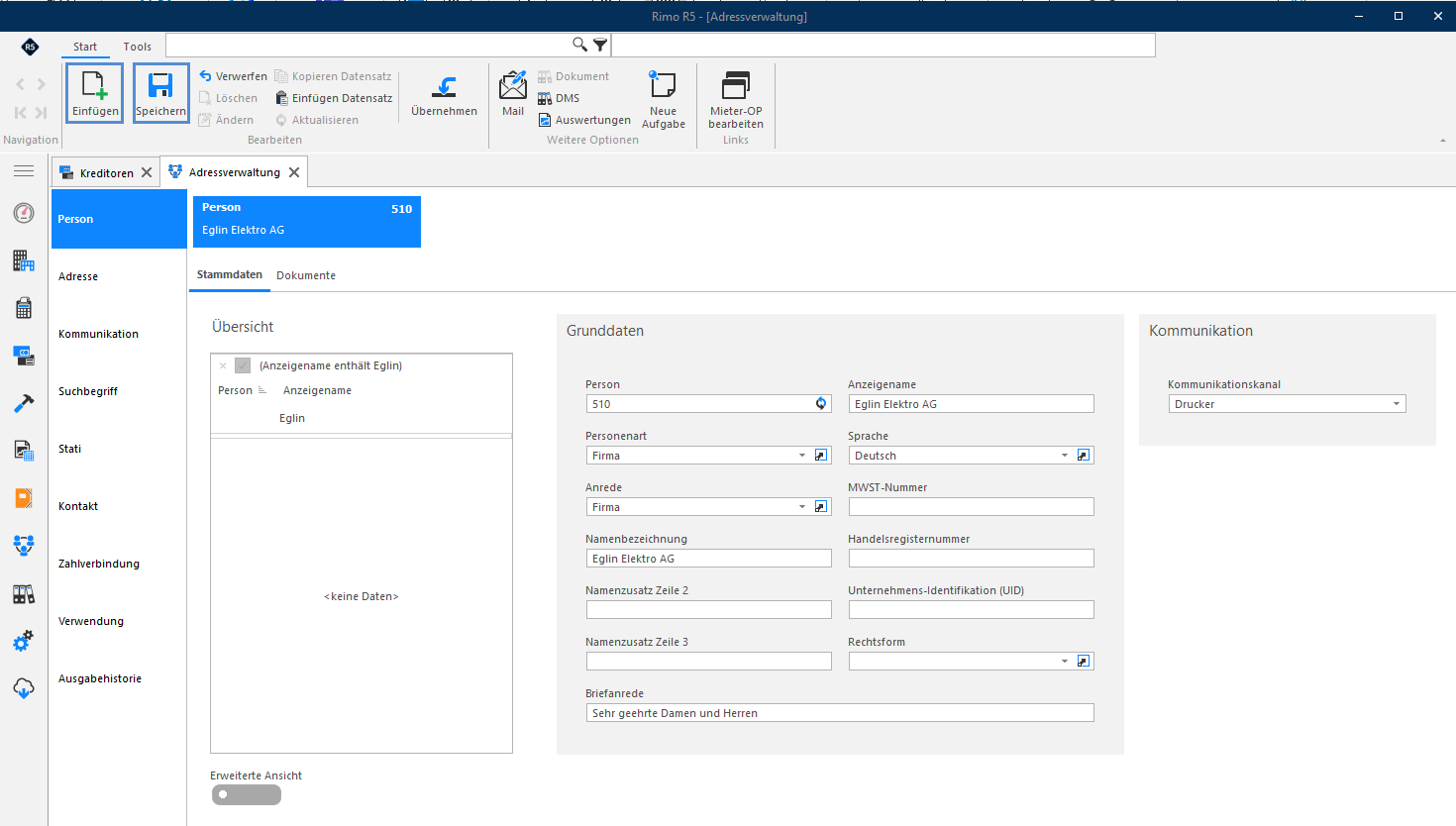Screen dimensions: 1456x826
Task: Remove the filter with the x icon
Action: point(223,365)
